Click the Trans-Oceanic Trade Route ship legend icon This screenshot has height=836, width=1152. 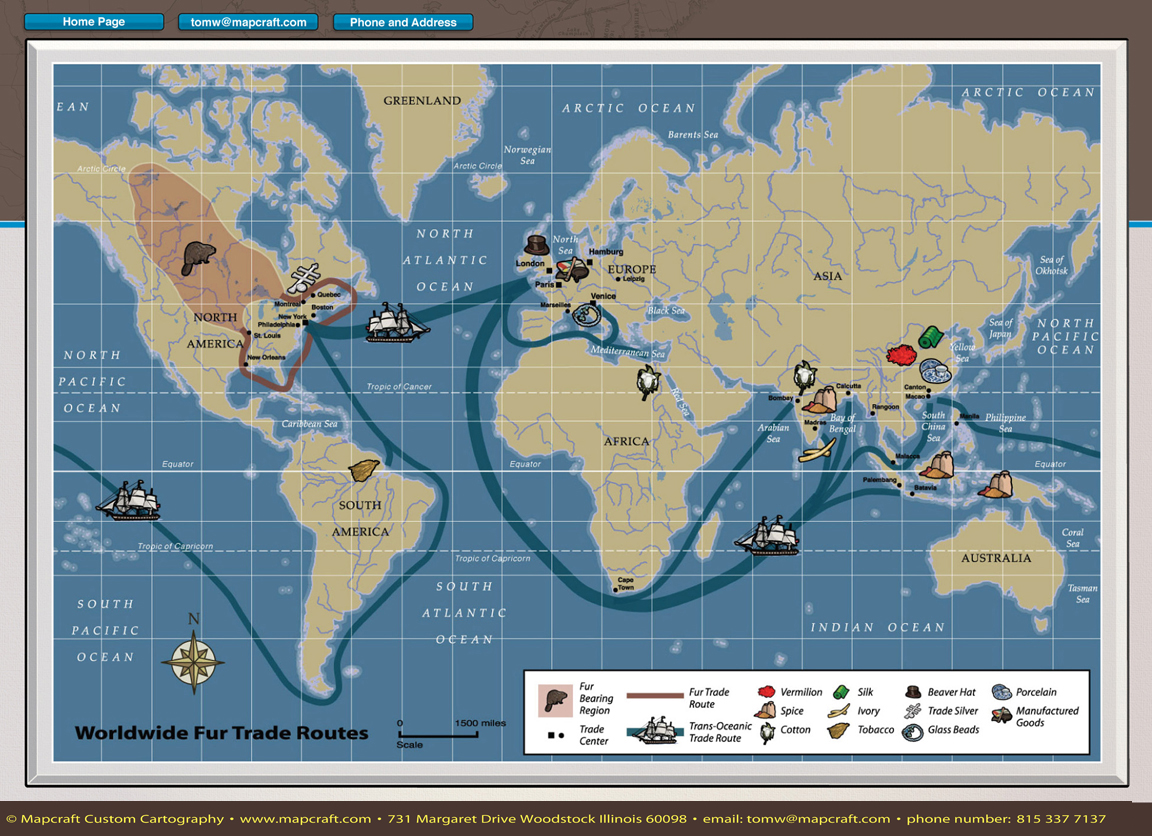pyautogui.click(x=654, y=730)
